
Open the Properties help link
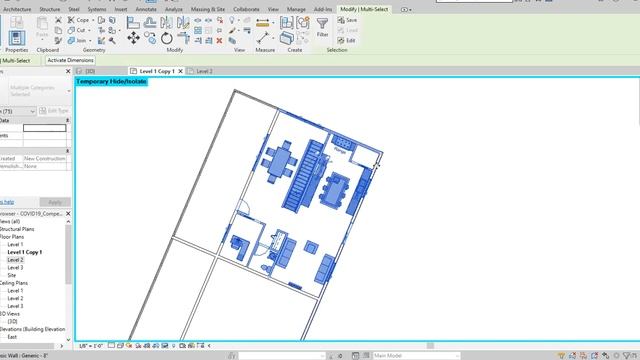pos(7,202)
